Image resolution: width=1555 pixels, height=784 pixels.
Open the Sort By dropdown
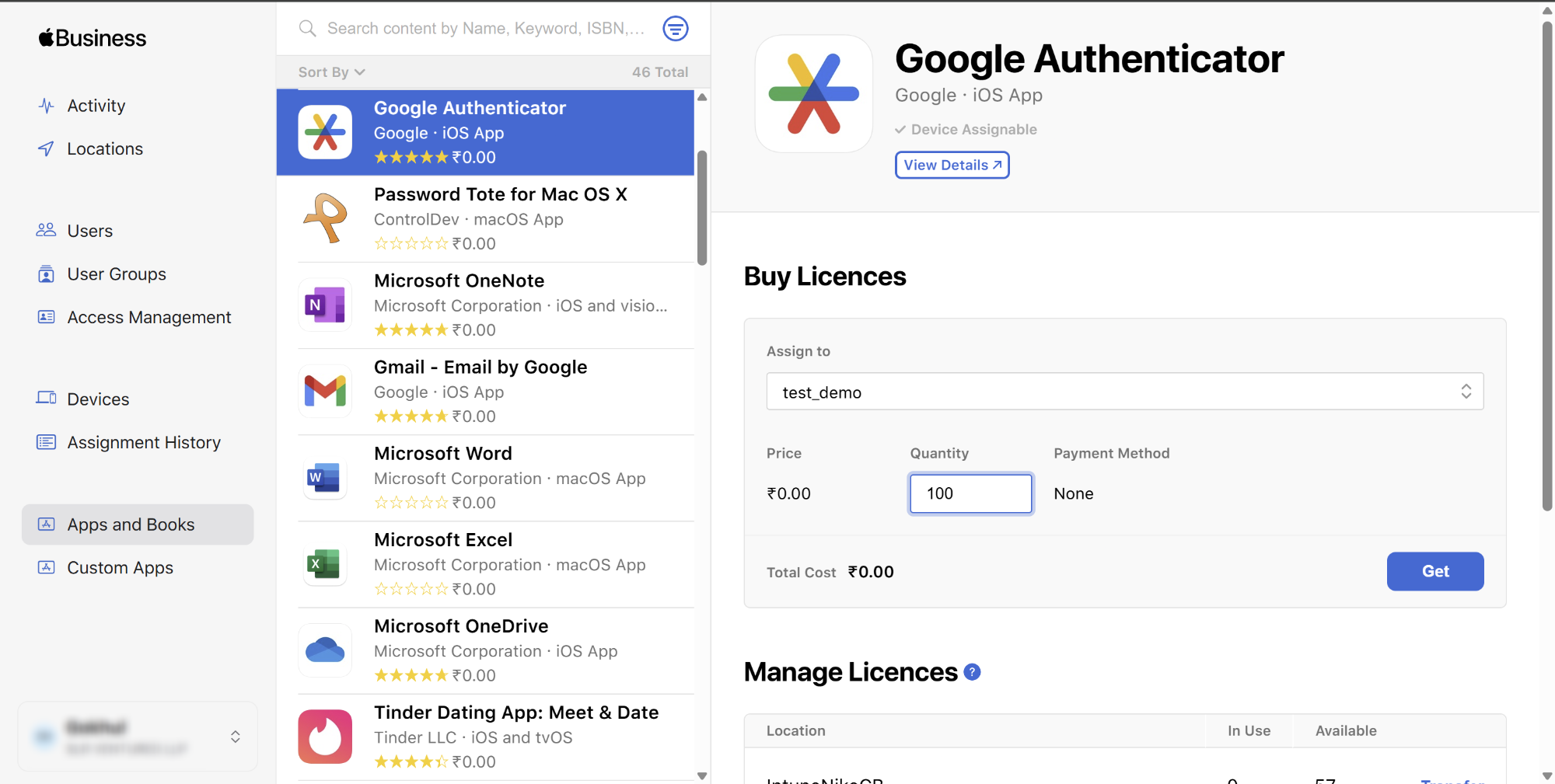(332, 72)
